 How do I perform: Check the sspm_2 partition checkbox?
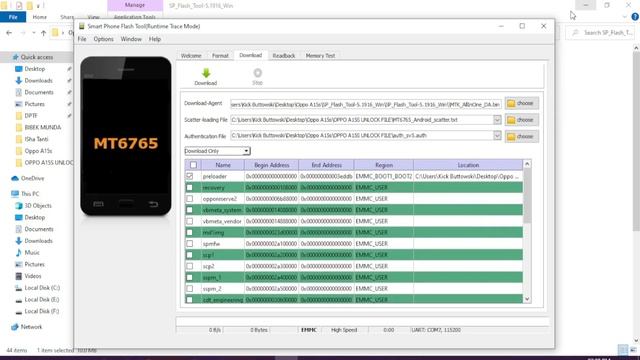point(189,289)
